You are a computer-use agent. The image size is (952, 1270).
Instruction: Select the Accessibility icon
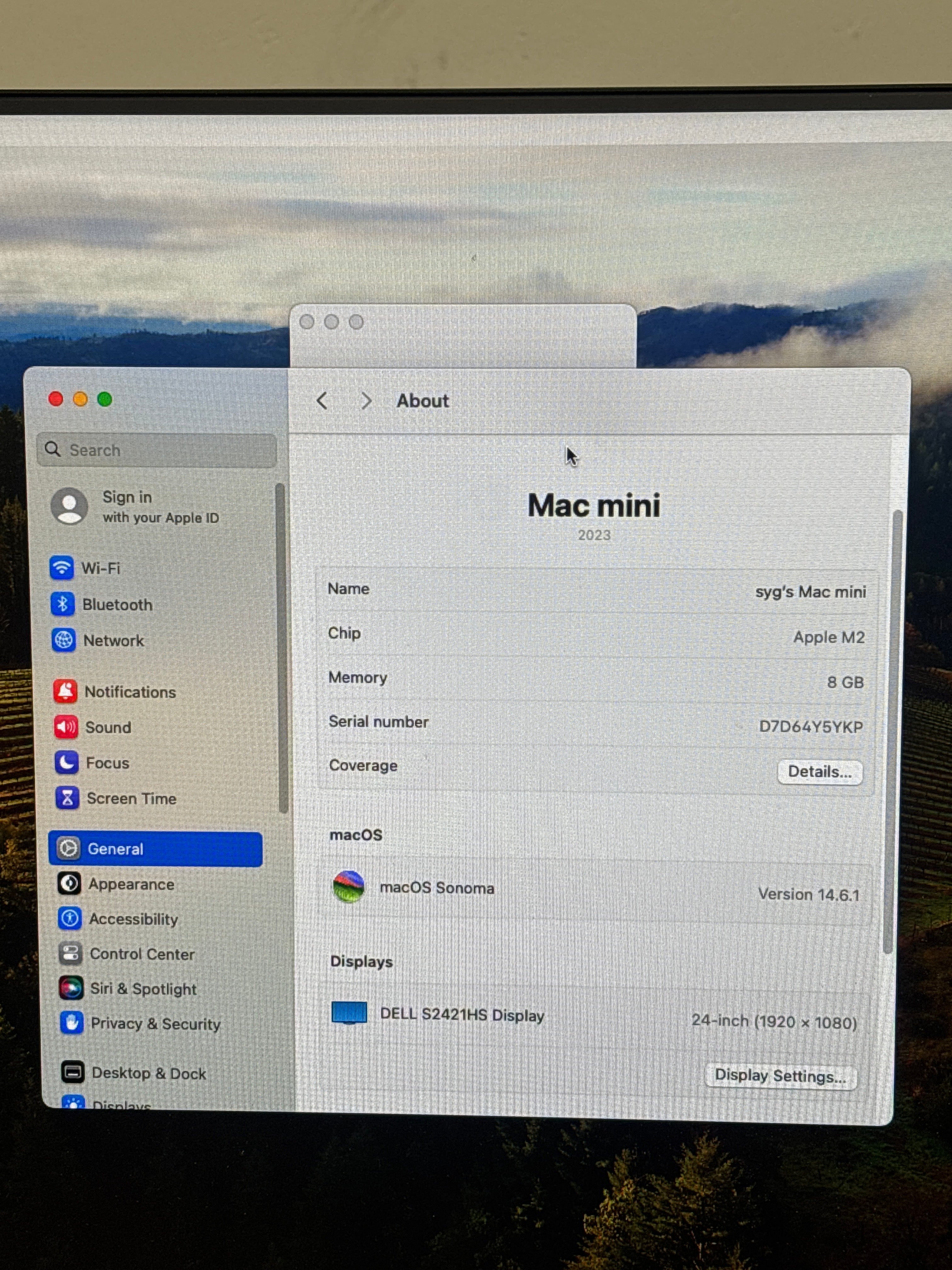point(70,918)
